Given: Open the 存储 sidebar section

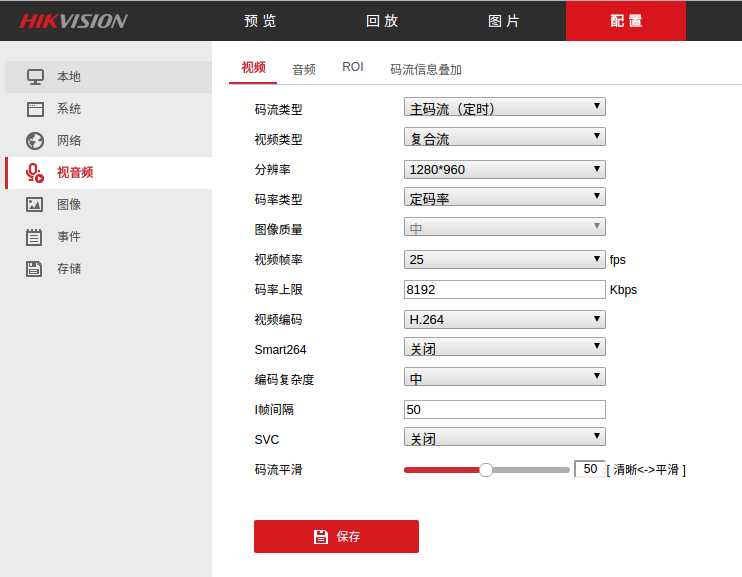Looking at the screenshot, I should click(x=108, y=269).
